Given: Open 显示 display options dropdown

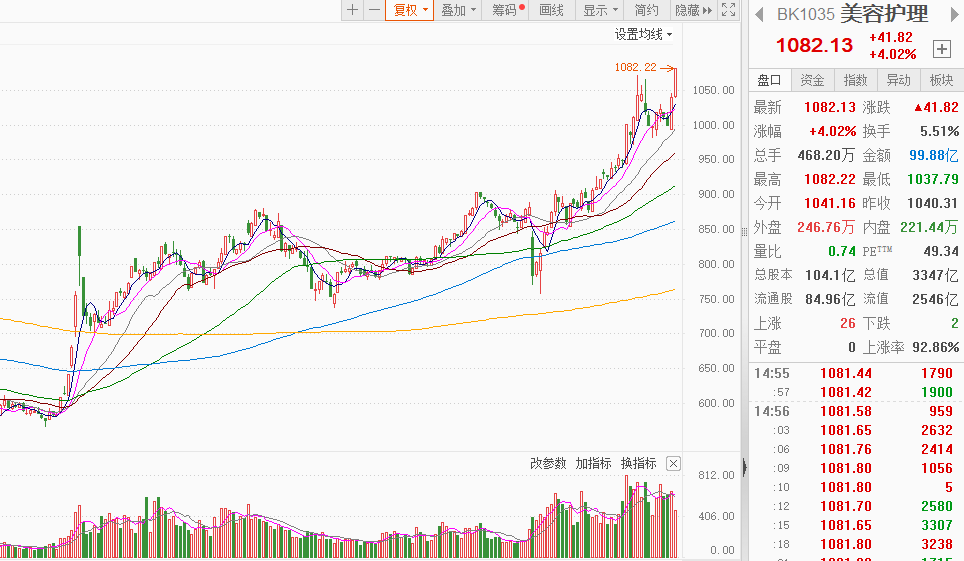Looking at the screenshot, I should [x=600, y=10].
